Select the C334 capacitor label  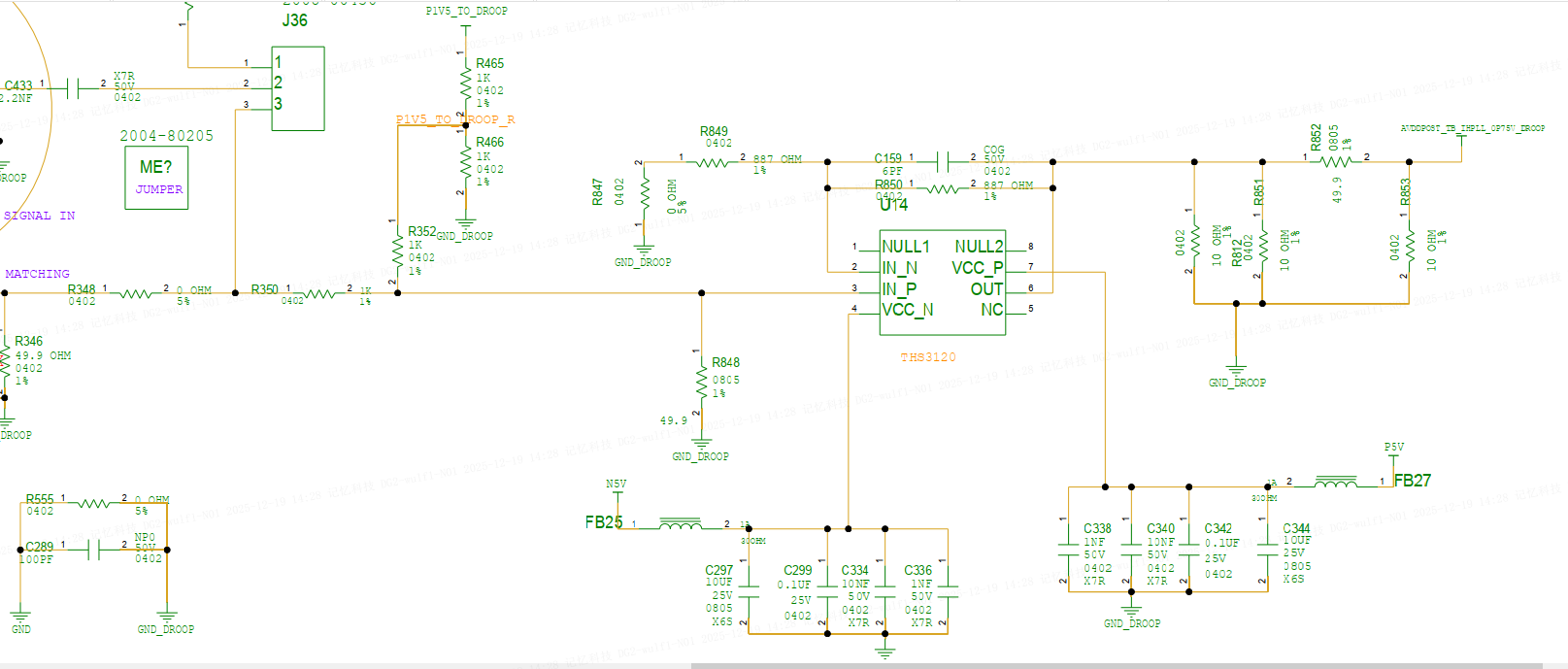[854, 570]
